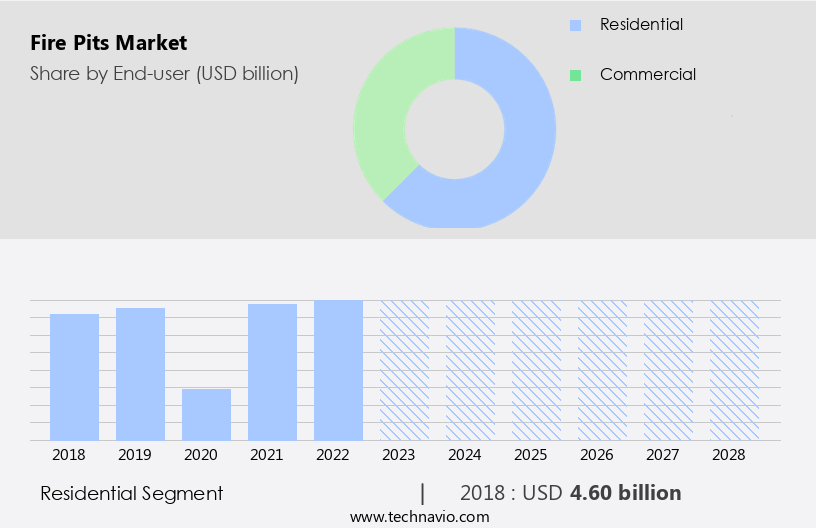Click the Fire Pits Market title
This screenshot has width=816, height=528.
coord(108,43)
